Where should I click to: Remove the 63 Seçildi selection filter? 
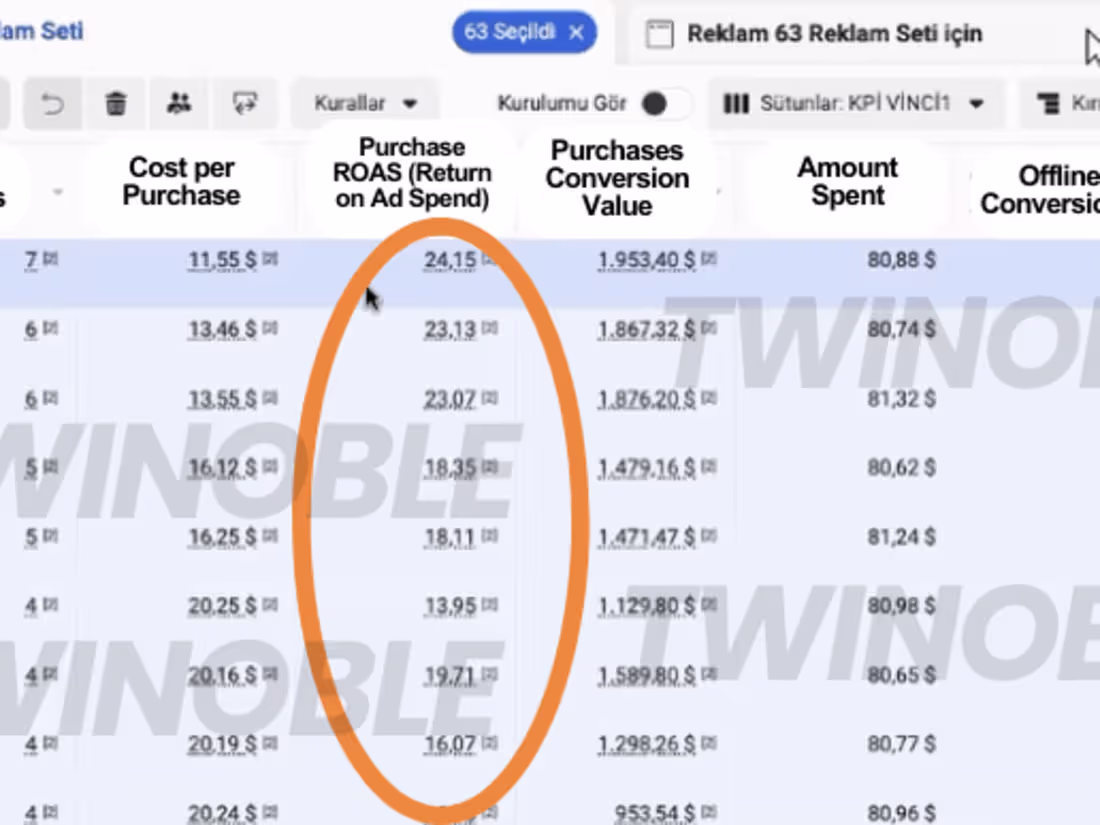(x=576, y=32)
